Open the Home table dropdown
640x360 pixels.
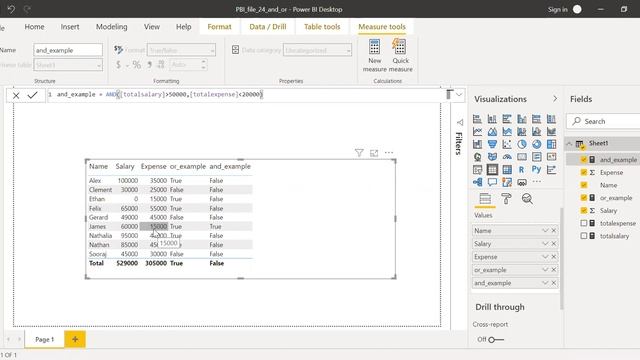tap(68, 65)
